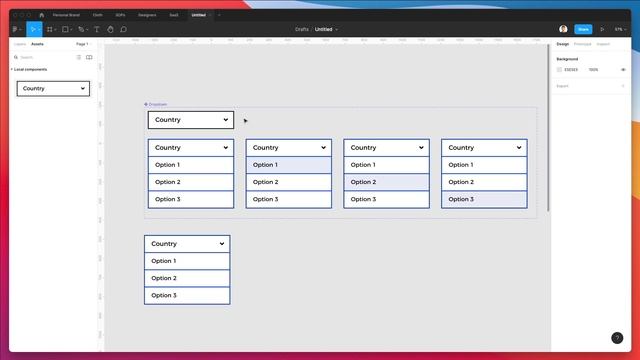Switch to the Assets tab
Screen dimensions: 640x360
coord(37,44)
